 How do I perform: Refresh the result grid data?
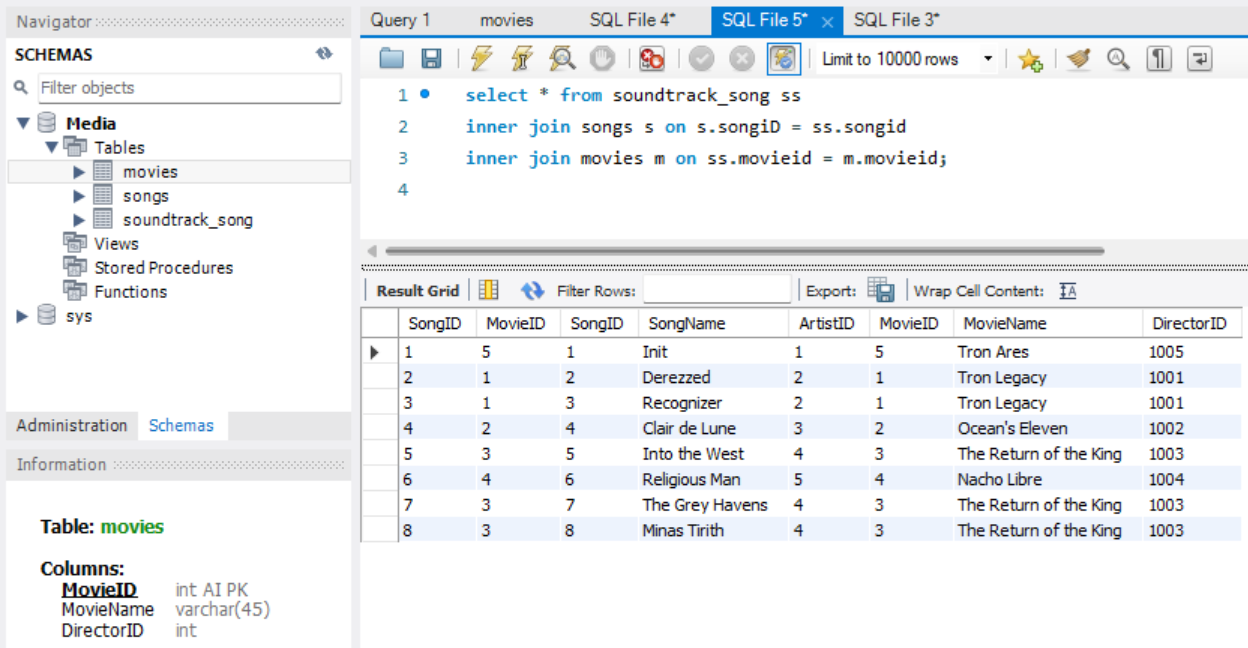(x=532, y=291)
